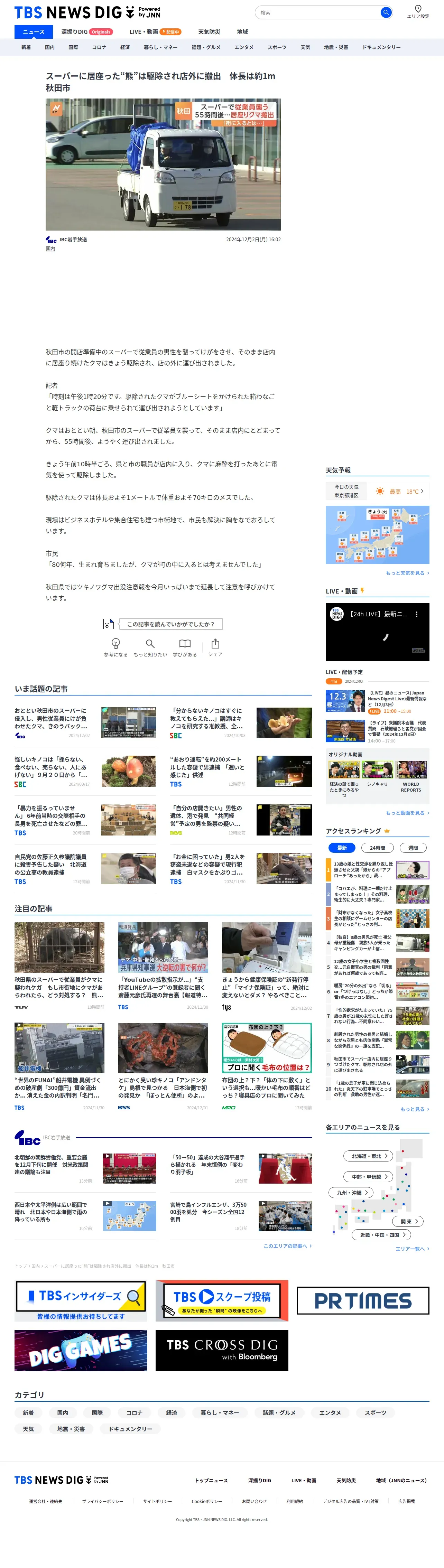Viewport: 444px width, 1568px height.
Task: Open このエリアの記事へ link
Action: [287, 1246]
